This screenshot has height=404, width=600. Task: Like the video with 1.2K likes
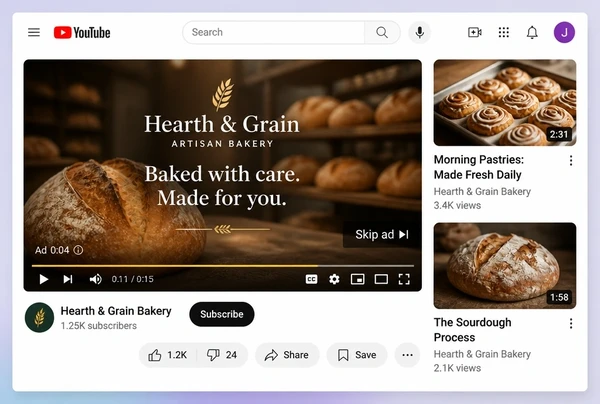tap(168, 355)
